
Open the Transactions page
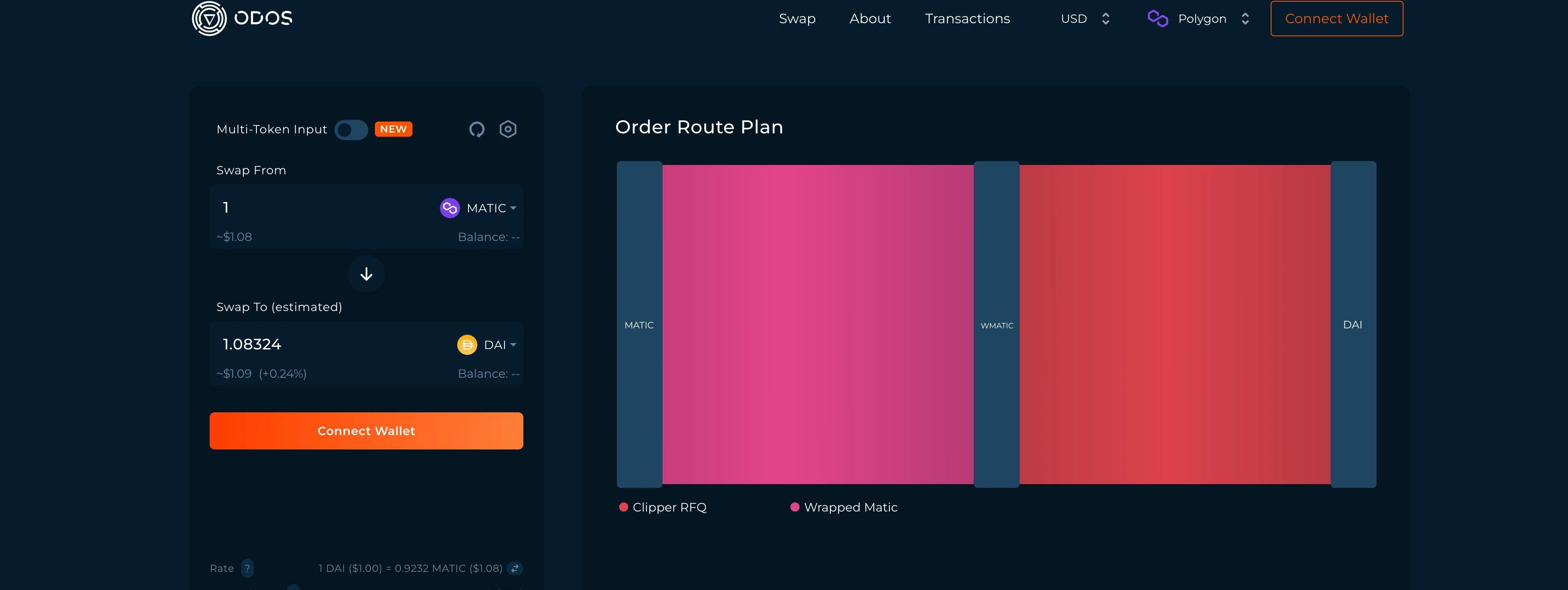point(967,19)
